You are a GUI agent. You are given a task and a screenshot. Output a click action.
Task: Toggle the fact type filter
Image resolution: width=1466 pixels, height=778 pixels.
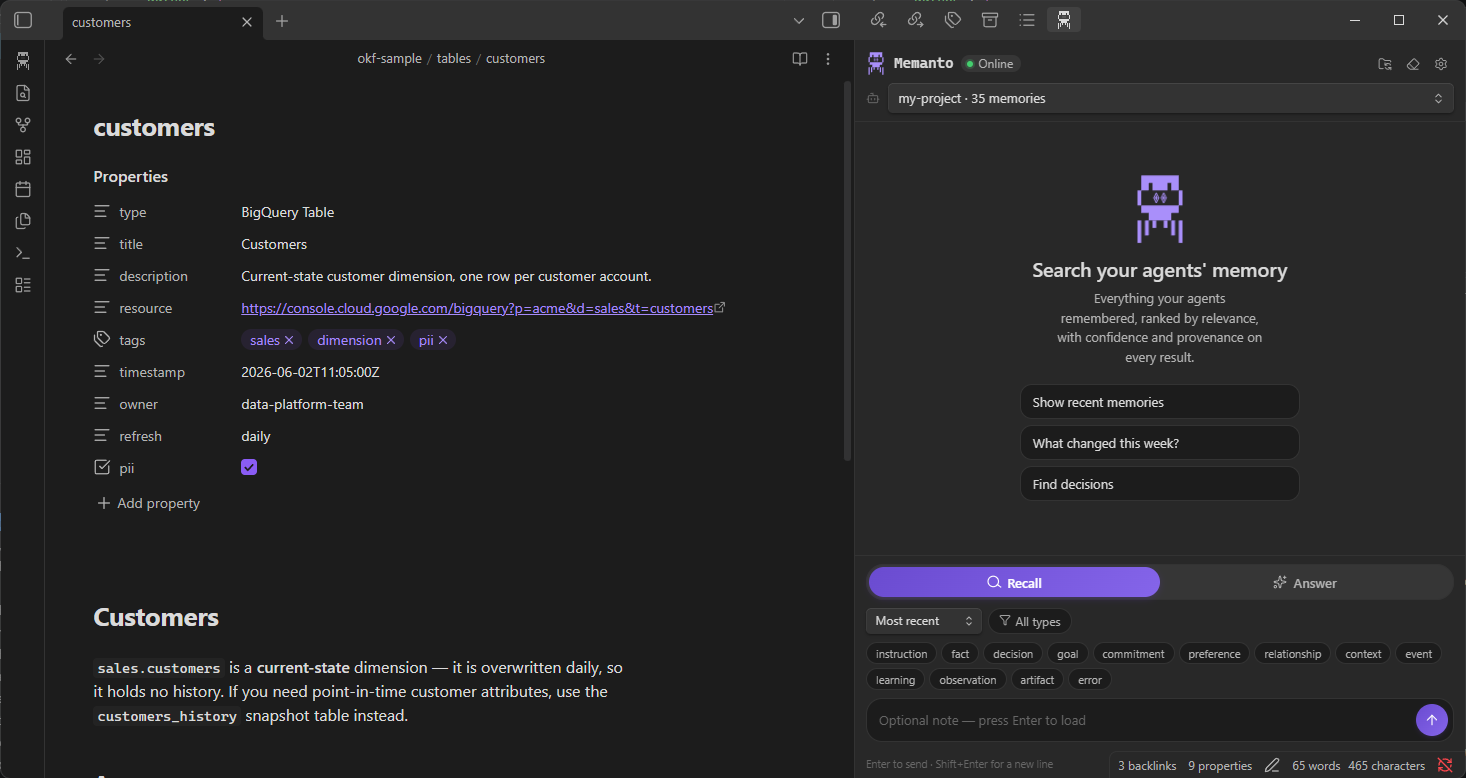tap(960, 654)
